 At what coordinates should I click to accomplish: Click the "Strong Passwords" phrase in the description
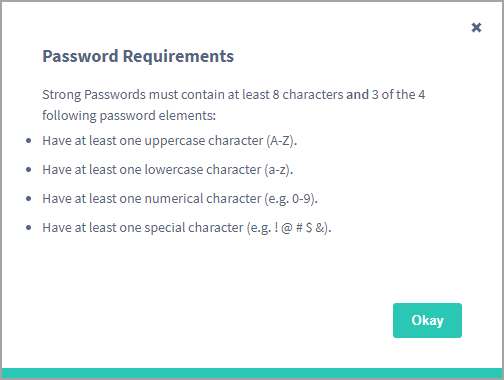pyautogui.click(x=94, y=95)
